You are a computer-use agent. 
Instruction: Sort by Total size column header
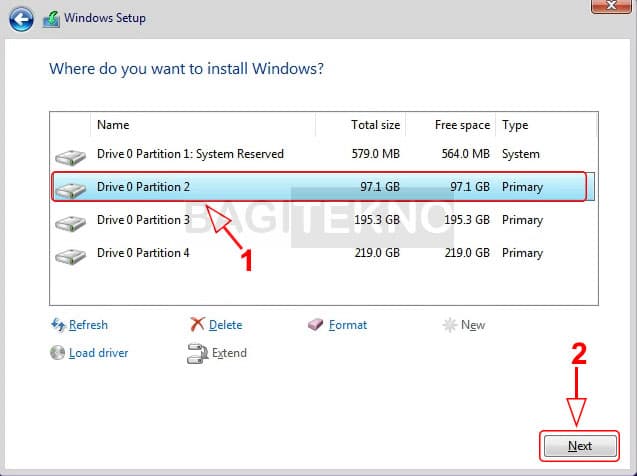360,125
